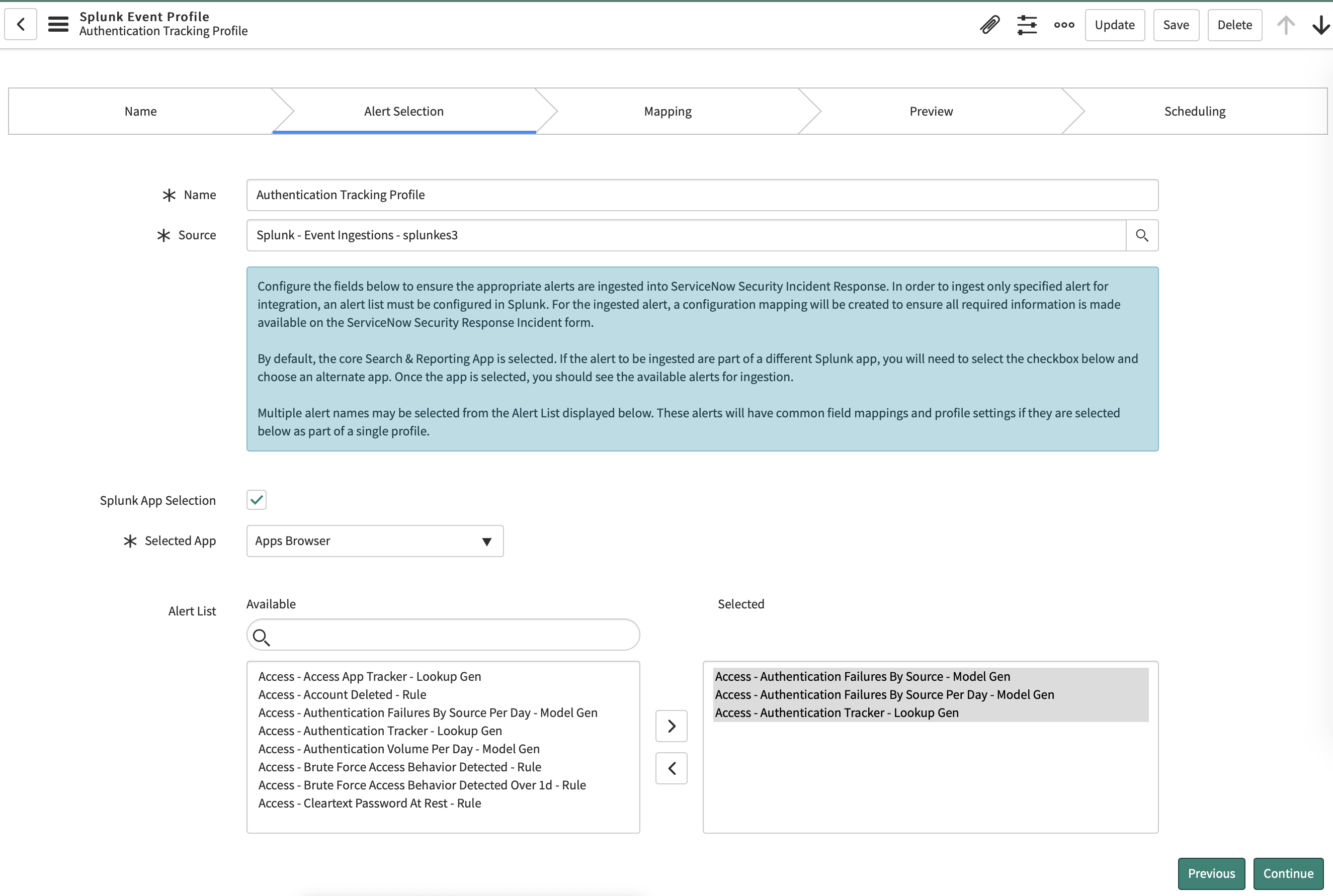Continue to the next step
The image size is (1333, 896).
[1288, 873]
